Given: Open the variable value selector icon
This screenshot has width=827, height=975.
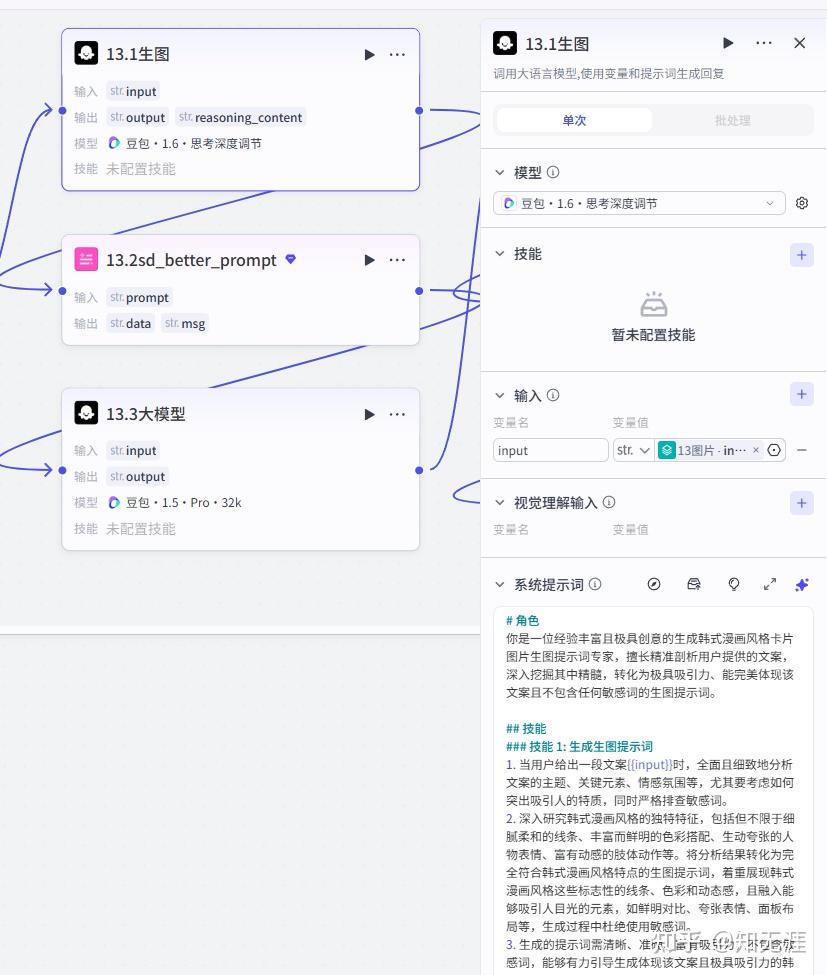Looking at the screenshot, I should (x=774, y=450).
